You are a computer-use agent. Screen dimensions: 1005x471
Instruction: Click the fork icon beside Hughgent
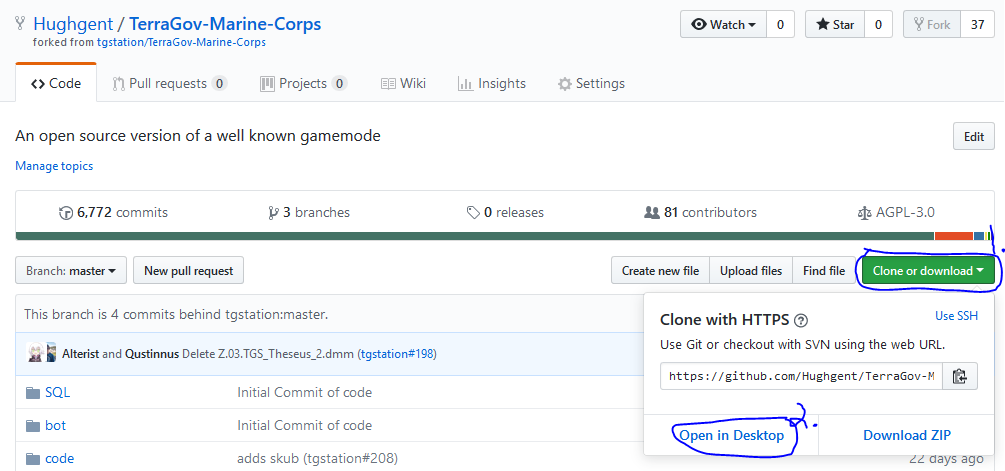tap(21, 24)
